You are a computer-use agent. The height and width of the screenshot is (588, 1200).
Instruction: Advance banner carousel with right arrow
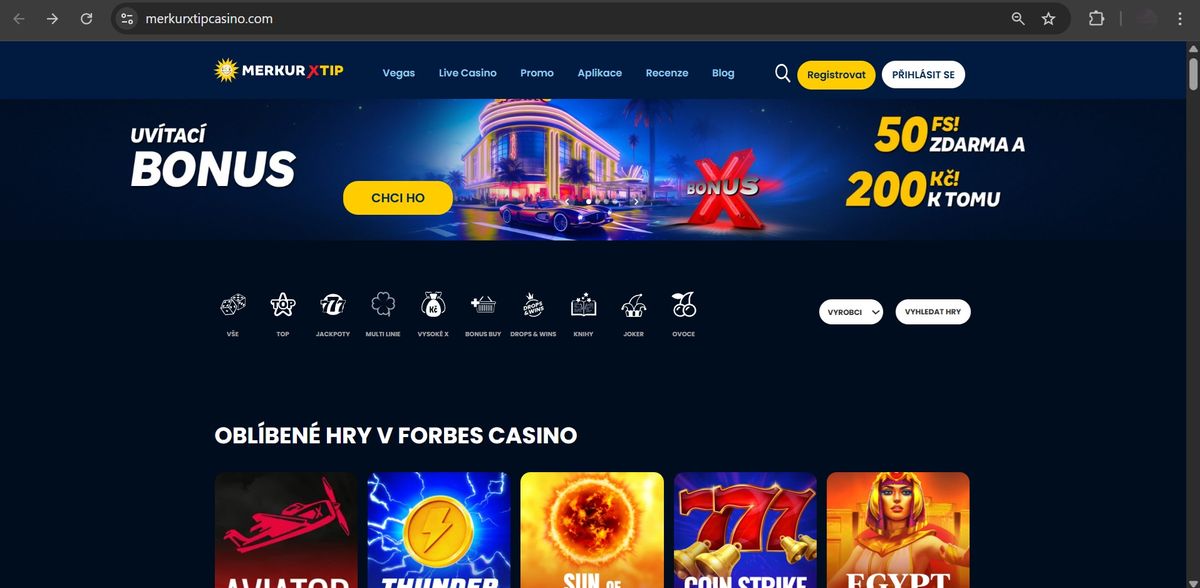tap(636, 201)
